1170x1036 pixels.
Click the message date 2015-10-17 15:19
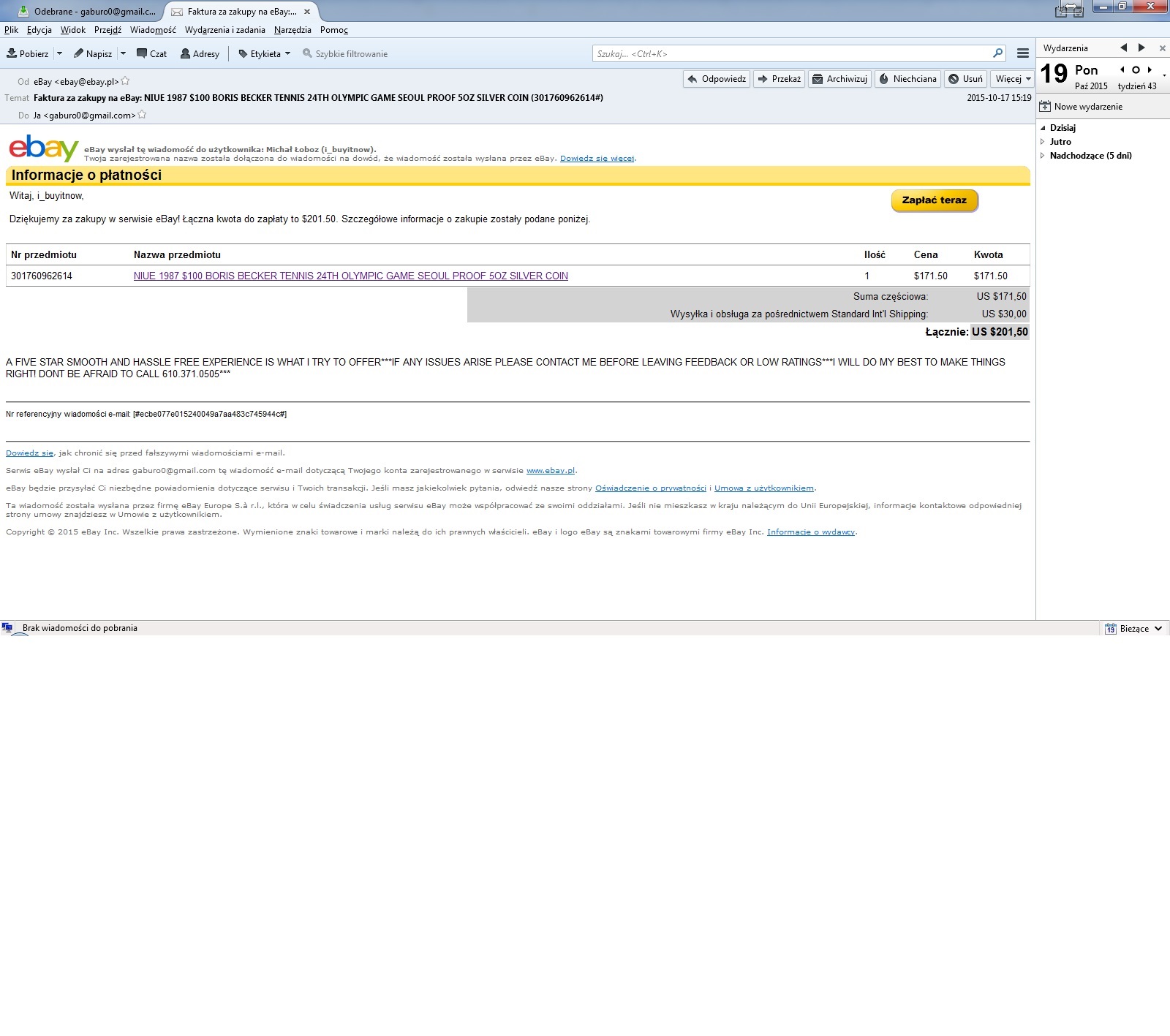click(x=999, y=98)
